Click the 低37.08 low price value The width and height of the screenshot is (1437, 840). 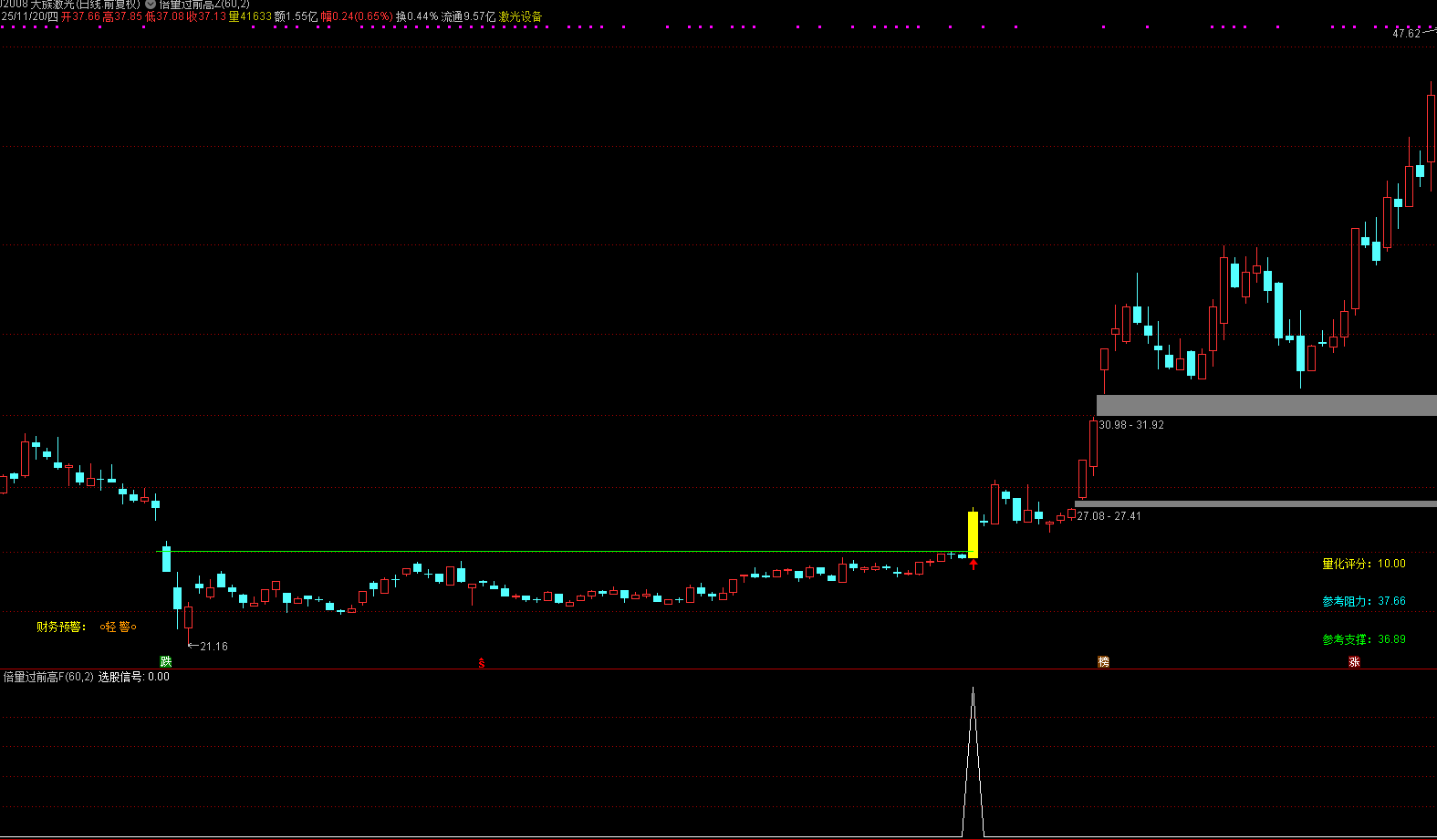(x=164, y=16)
